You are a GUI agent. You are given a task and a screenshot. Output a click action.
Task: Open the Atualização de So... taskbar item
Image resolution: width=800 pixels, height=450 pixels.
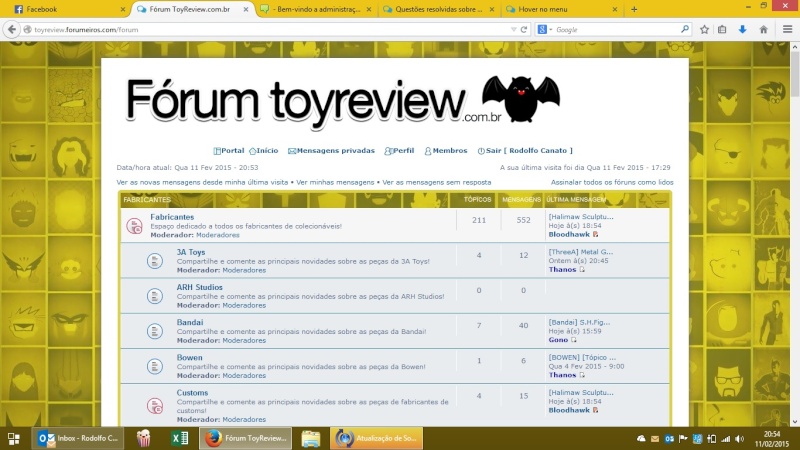pyautogui.click(x=377, y=438)
